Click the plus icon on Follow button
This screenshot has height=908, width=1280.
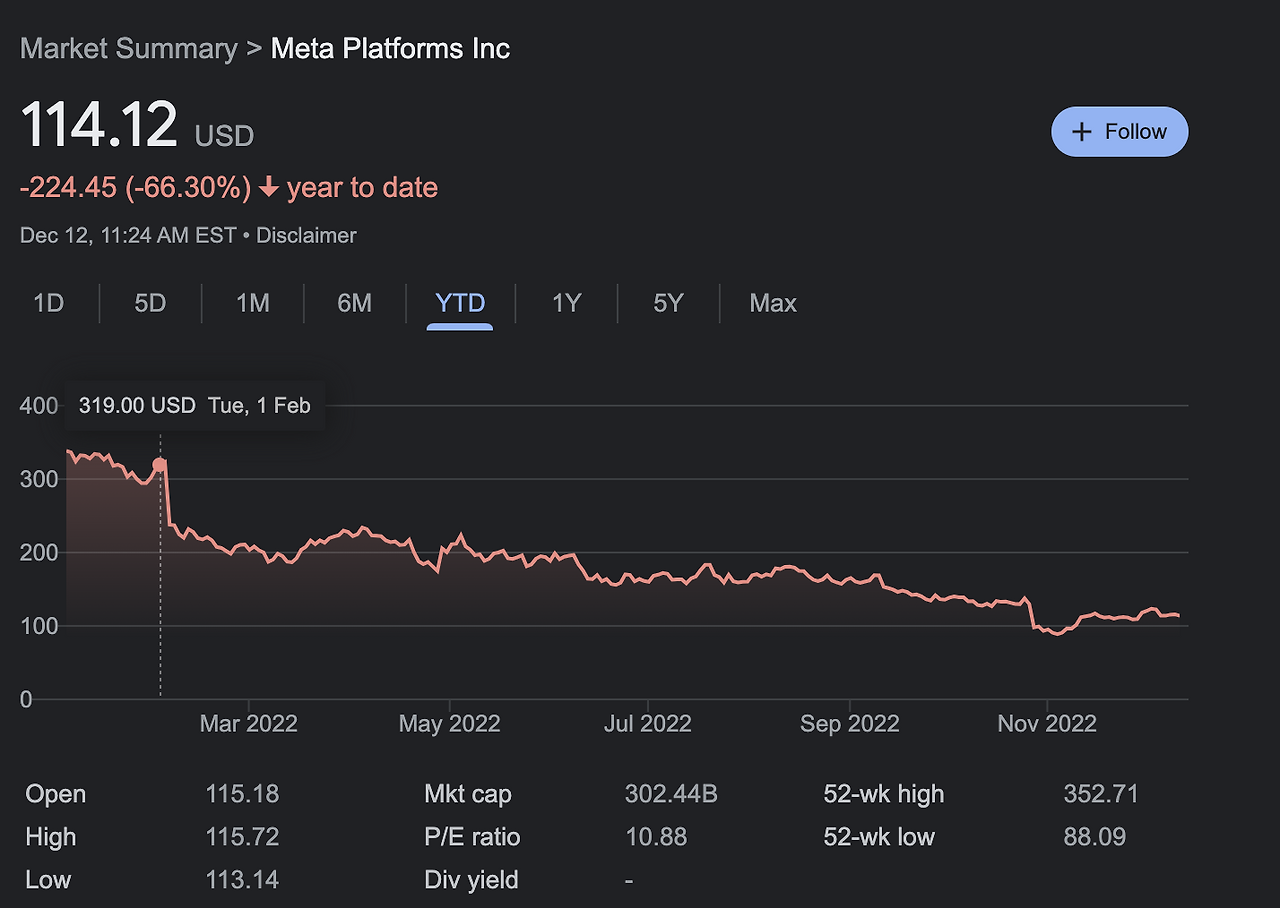[1081, 132]
